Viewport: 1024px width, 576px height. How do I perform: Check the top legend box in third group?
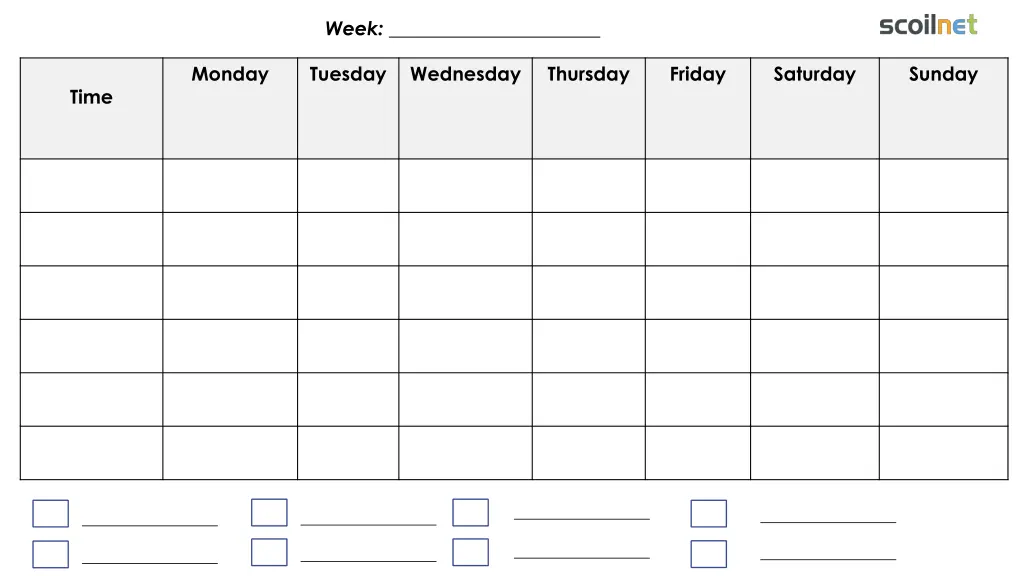pyautogui.click(x=470, y=513)
